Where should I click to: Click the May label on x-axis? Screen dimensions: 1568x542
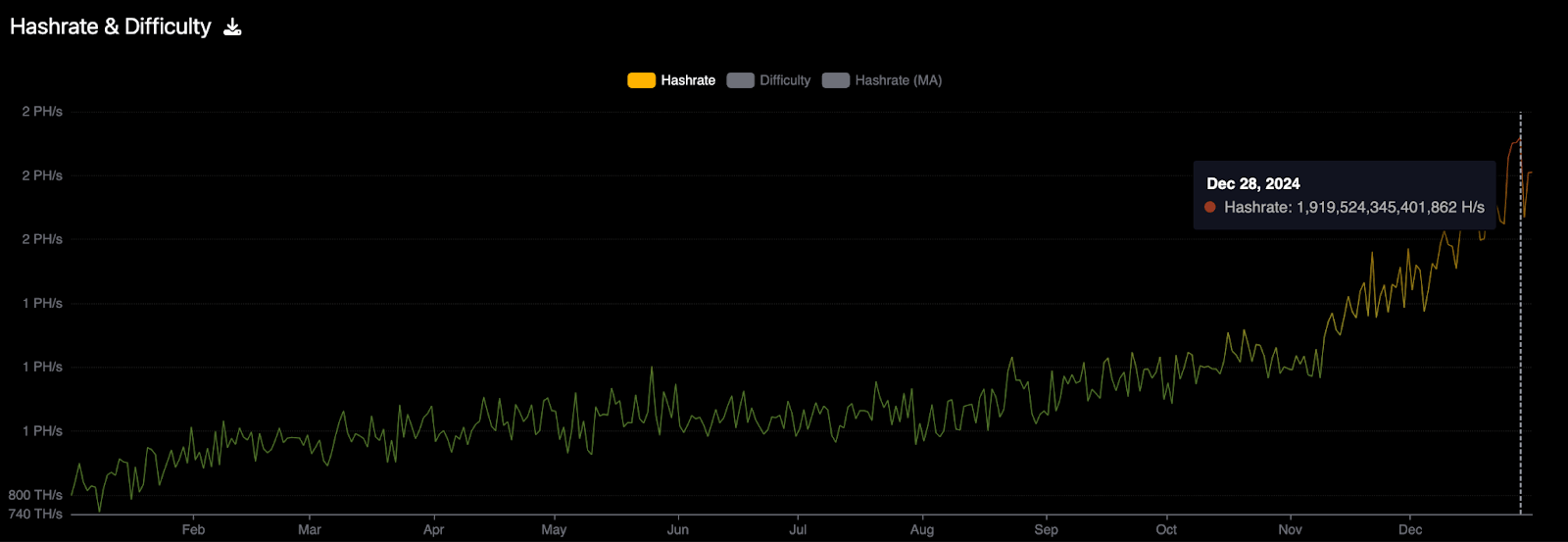point(554,529)
